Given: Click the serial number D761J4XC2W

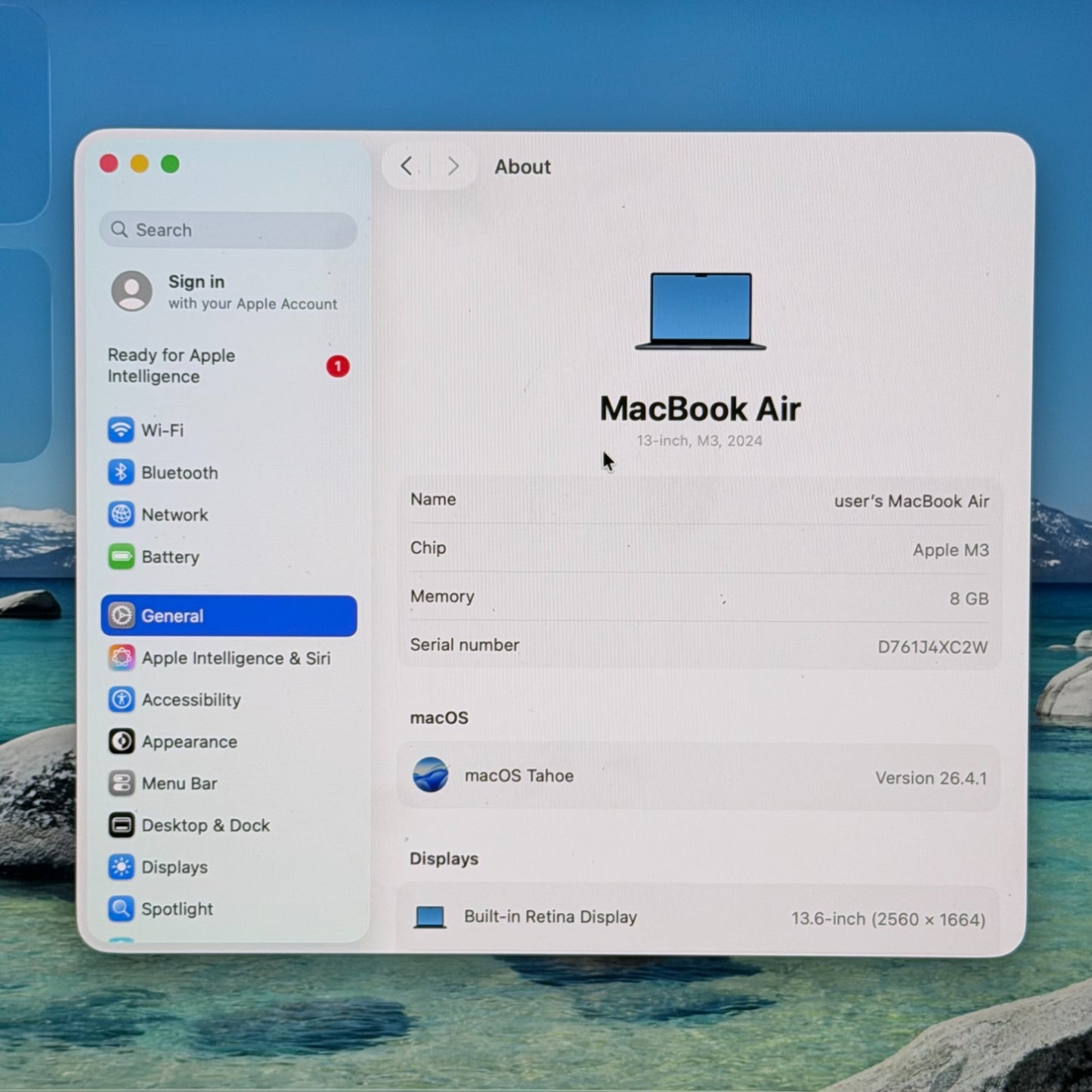Looking at the screenshot, I should pos(933,647).
